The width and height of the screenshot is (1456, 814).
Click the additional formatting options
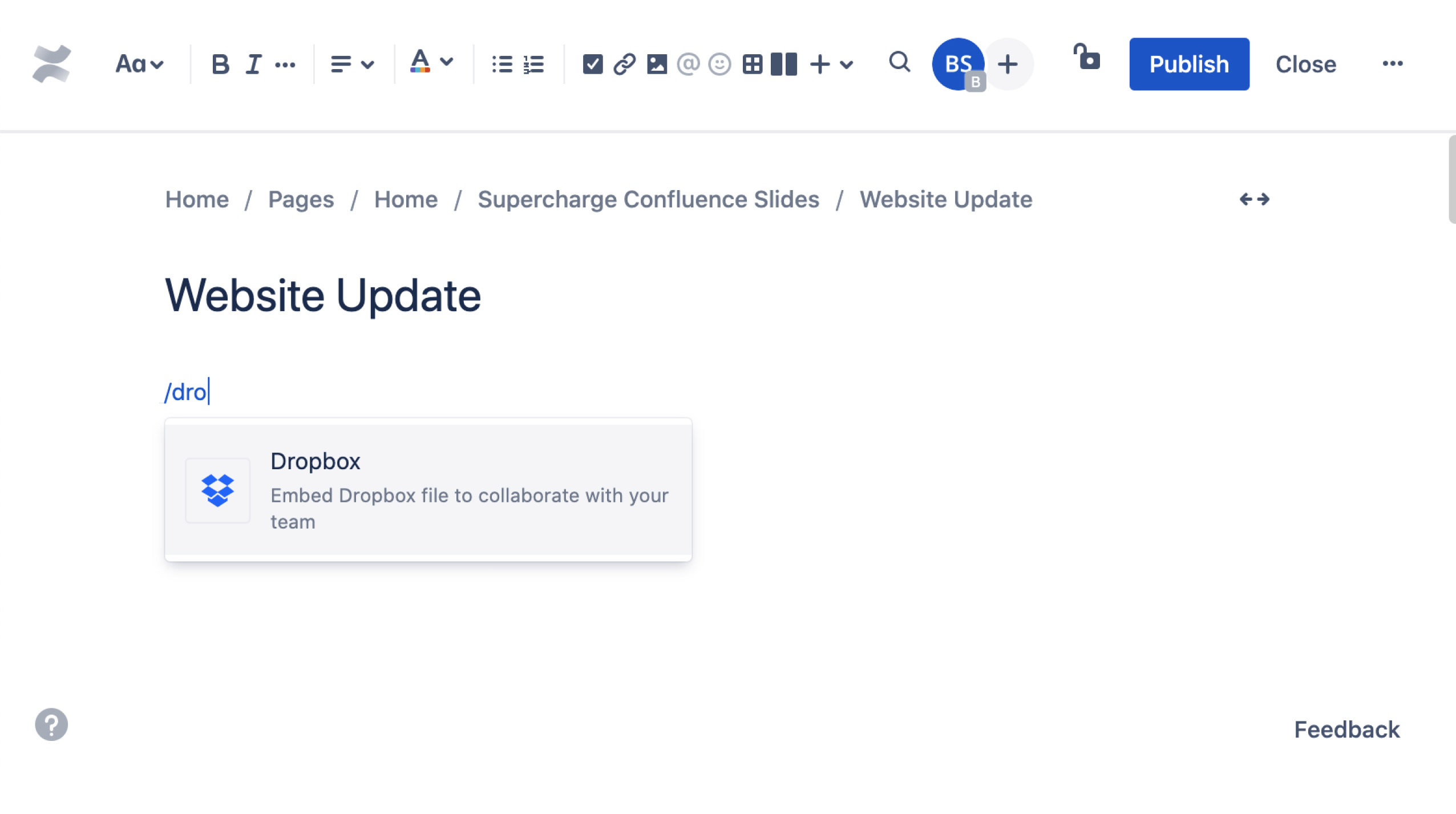(285, 63)
